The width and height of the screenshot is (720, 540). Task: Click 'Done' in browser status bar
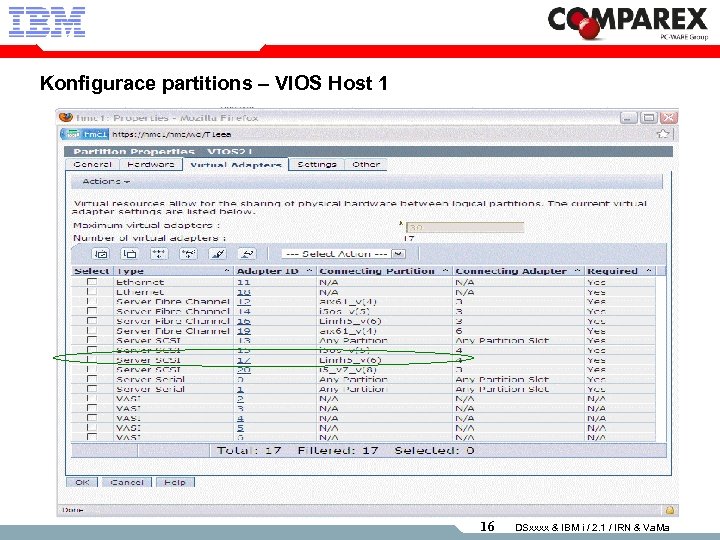pos(73,510)
